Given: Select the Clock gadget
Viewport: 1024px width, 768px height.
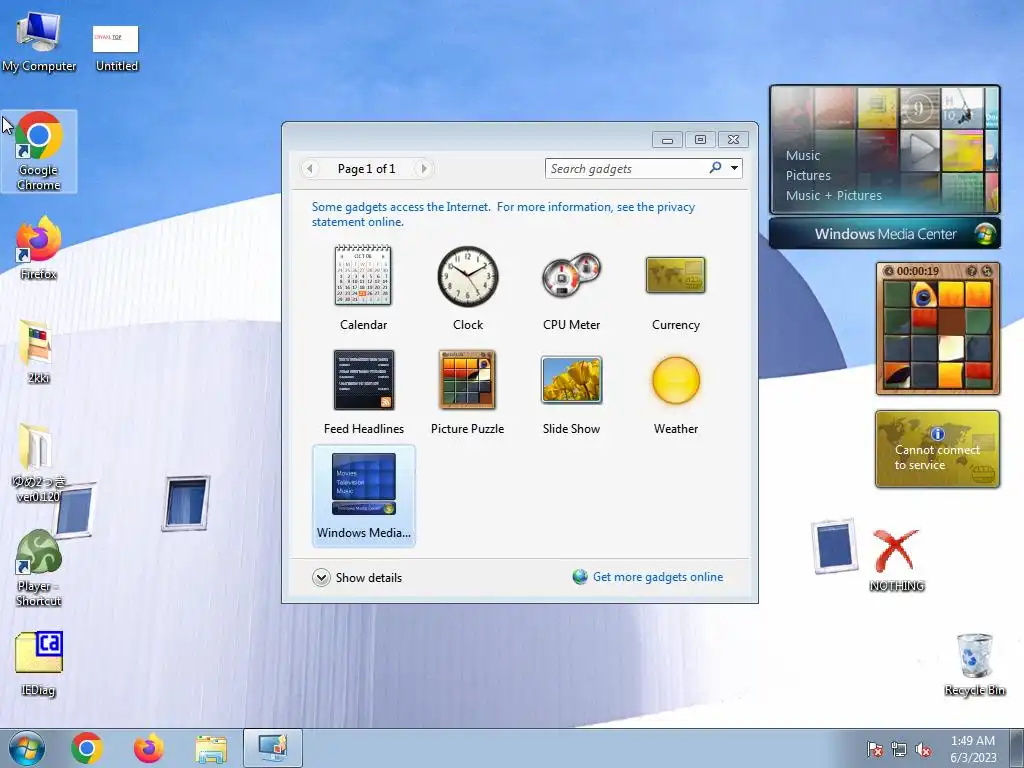Looking at the screenshot, I should click(x=468, y=287).
